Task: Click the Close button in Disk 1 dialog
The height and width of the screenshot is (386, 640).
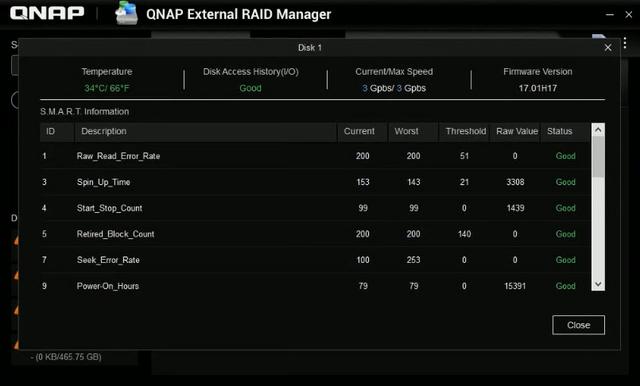Action: pyautogui.click(x=578, y=325)
